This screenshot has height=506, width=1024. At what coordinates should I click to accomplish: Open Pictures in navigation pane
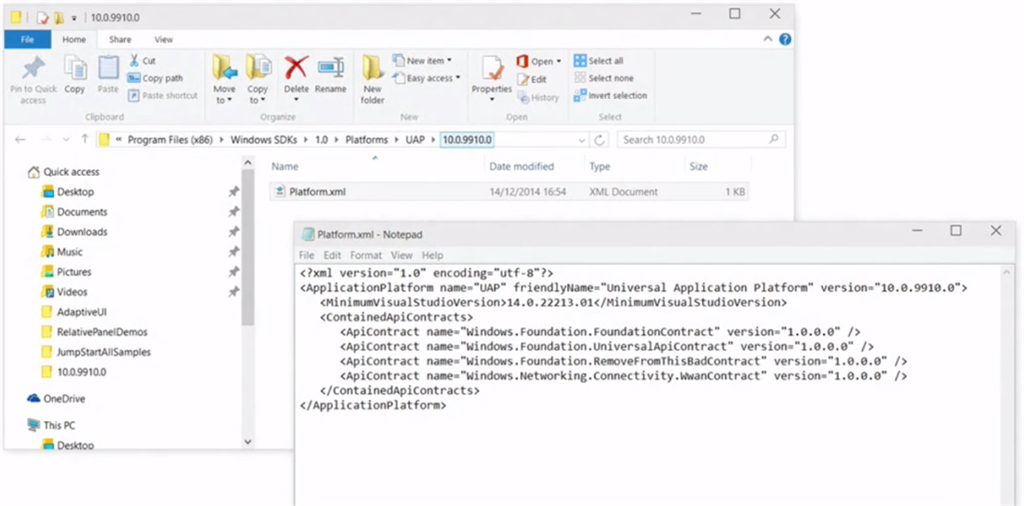67,272
